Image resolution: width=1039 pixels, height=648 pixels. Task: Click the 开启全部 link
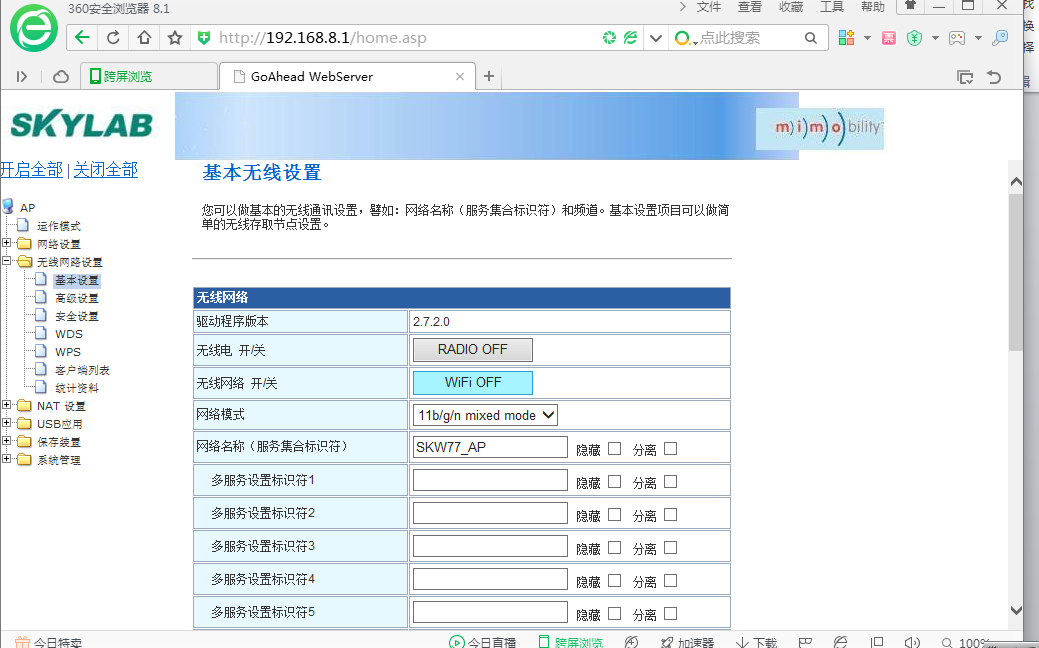click(31, 170)
